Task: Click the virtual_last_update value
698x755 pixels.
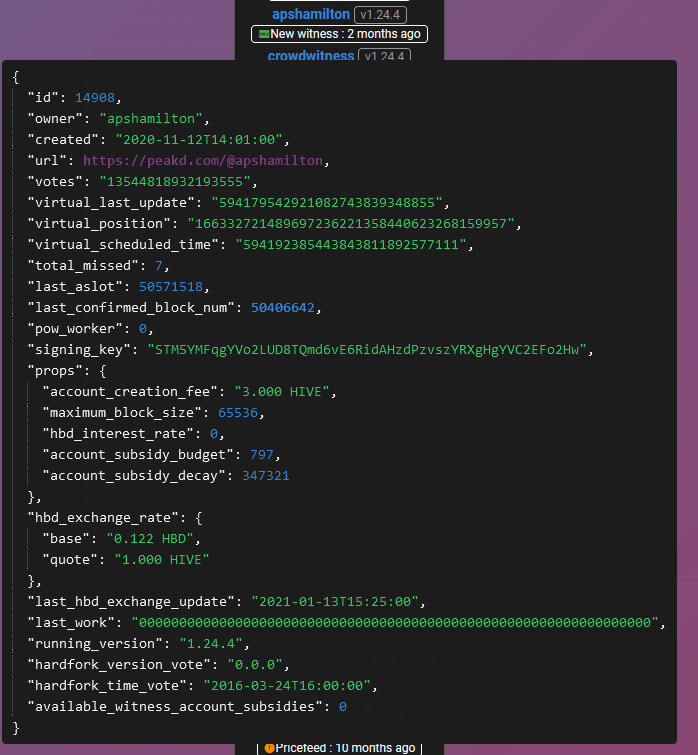Action: pos(327,203)
